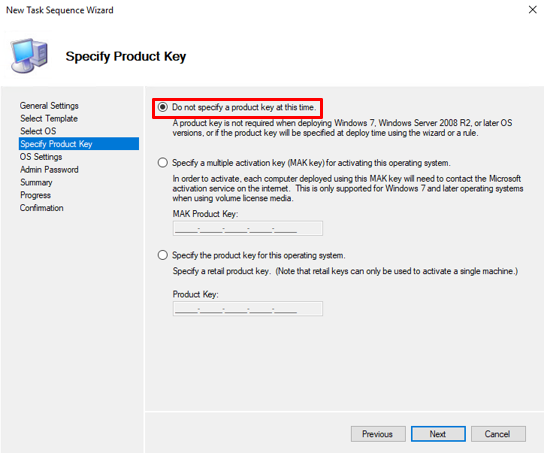Open the Select Template step
The width and height of the screenshot is (545, 453).
(49, 119)
